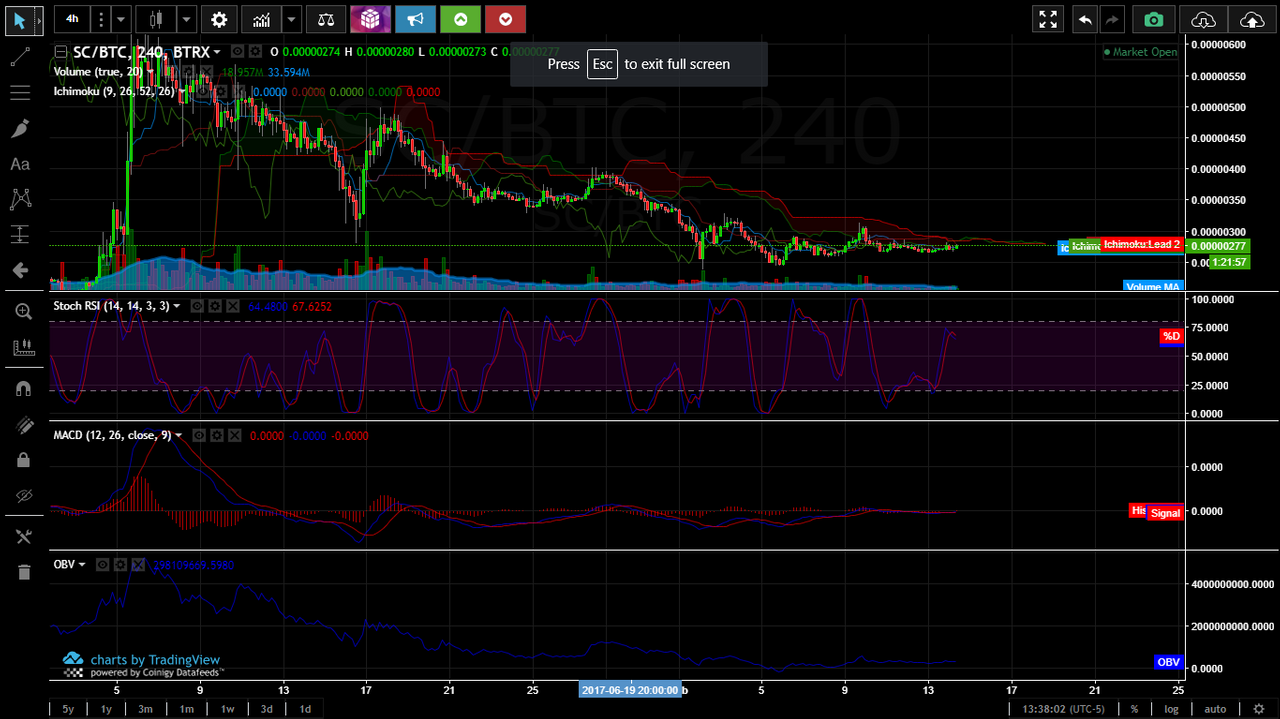Save chart layout to cloud
The height and width of the screenshot is (719, 1280).
1251,19
